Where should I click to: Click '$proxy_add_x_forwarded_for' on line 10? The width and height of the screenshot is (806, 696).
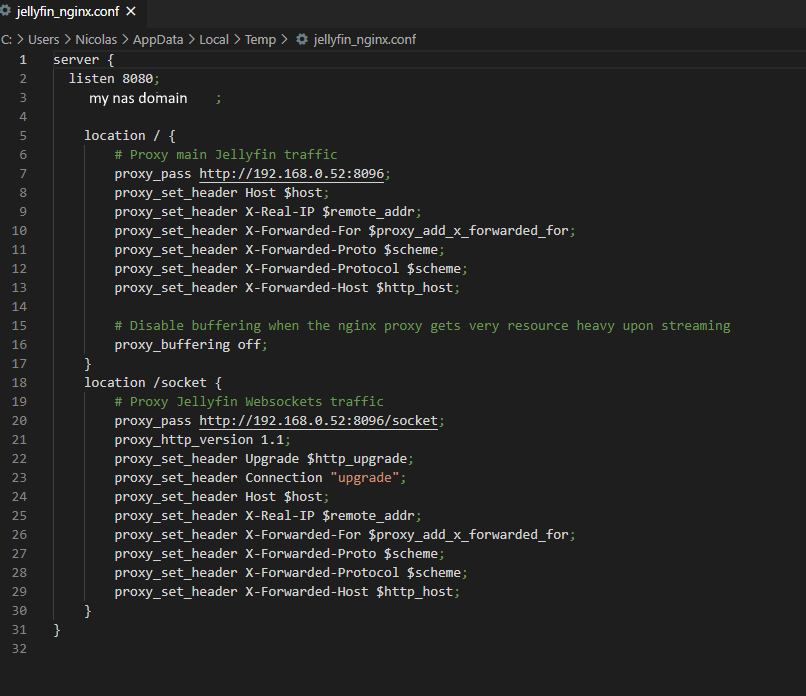coord(468,231)
